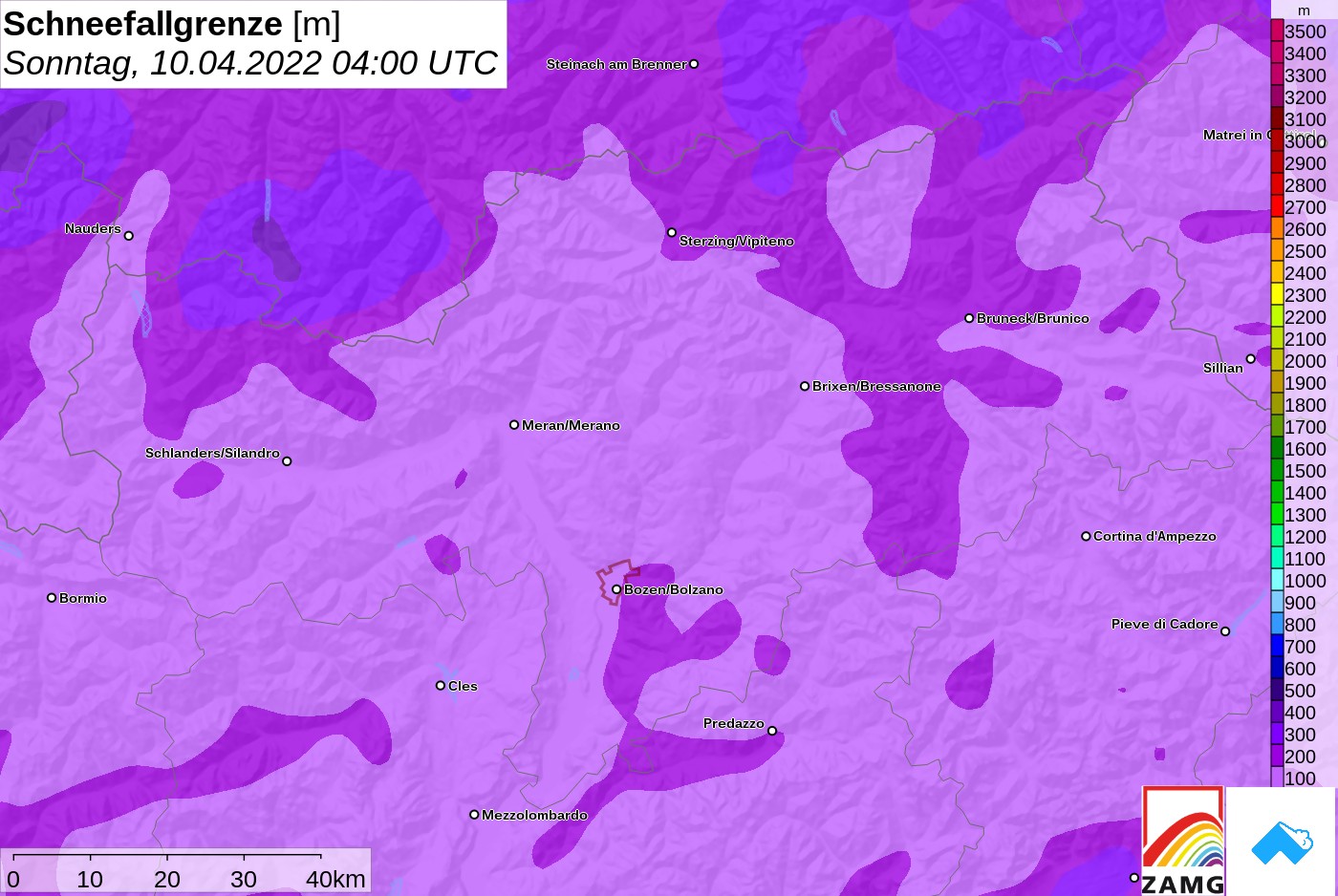
Task: Select the Sterzing/Vipiteno location marker
Action: [x=672, y=232]
